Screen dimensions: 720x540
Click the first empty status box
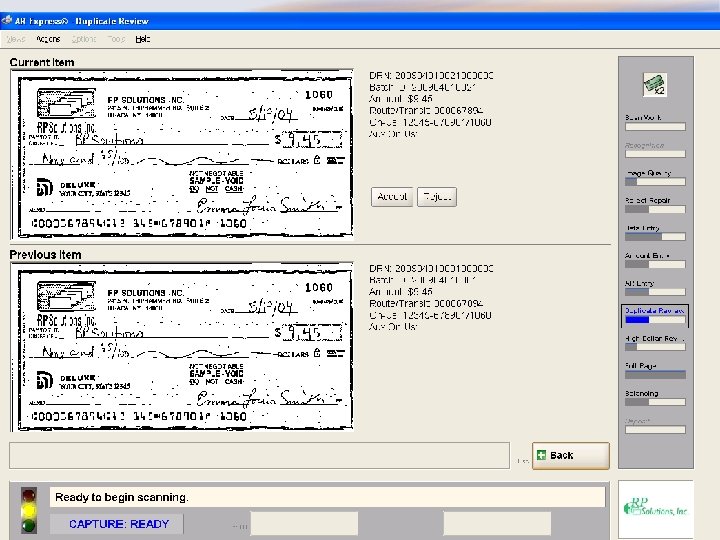click(x=304, y=524)
